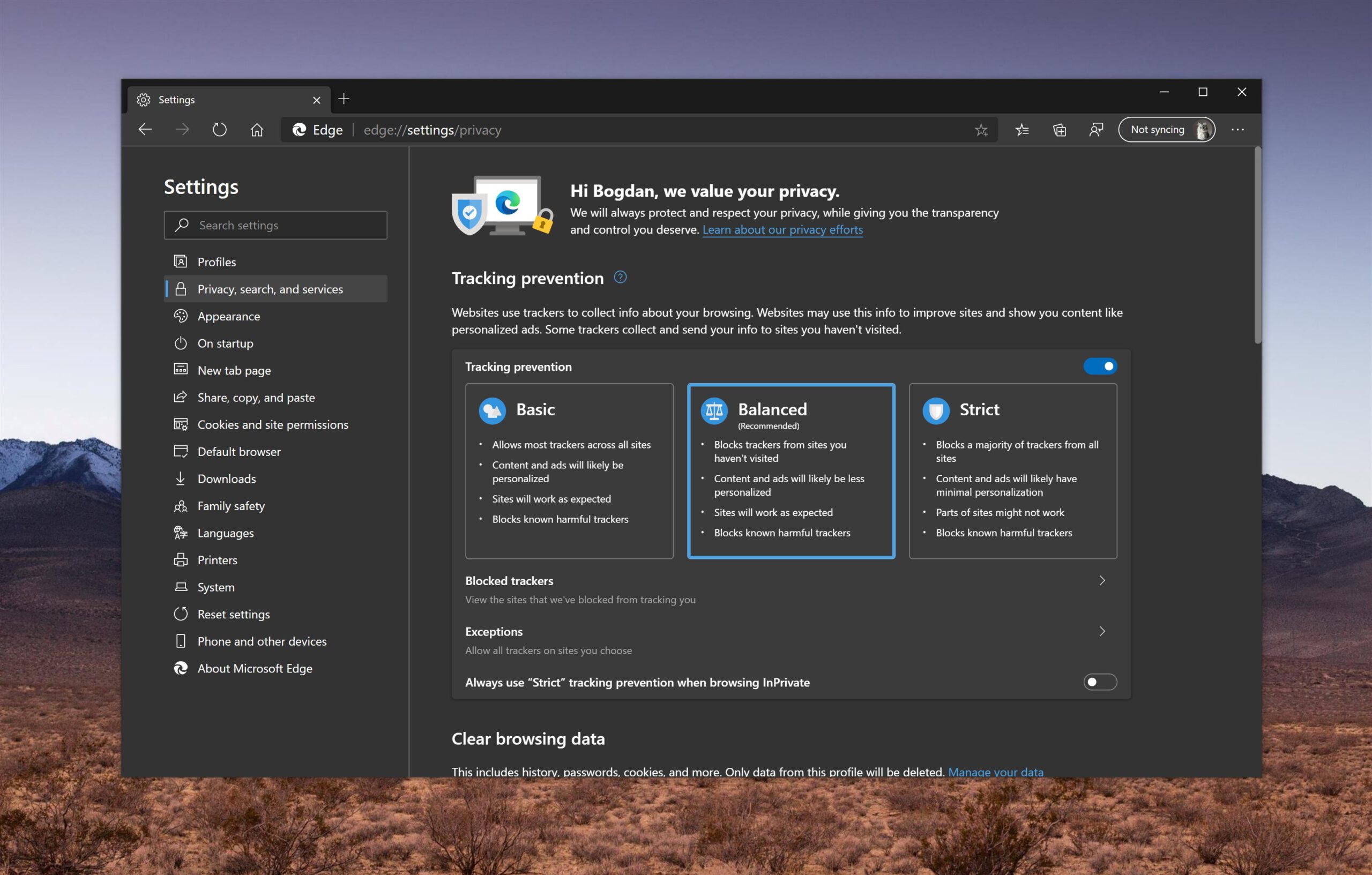Click the Manage your data link
The image size is (1372, 875).
[996, 772]
